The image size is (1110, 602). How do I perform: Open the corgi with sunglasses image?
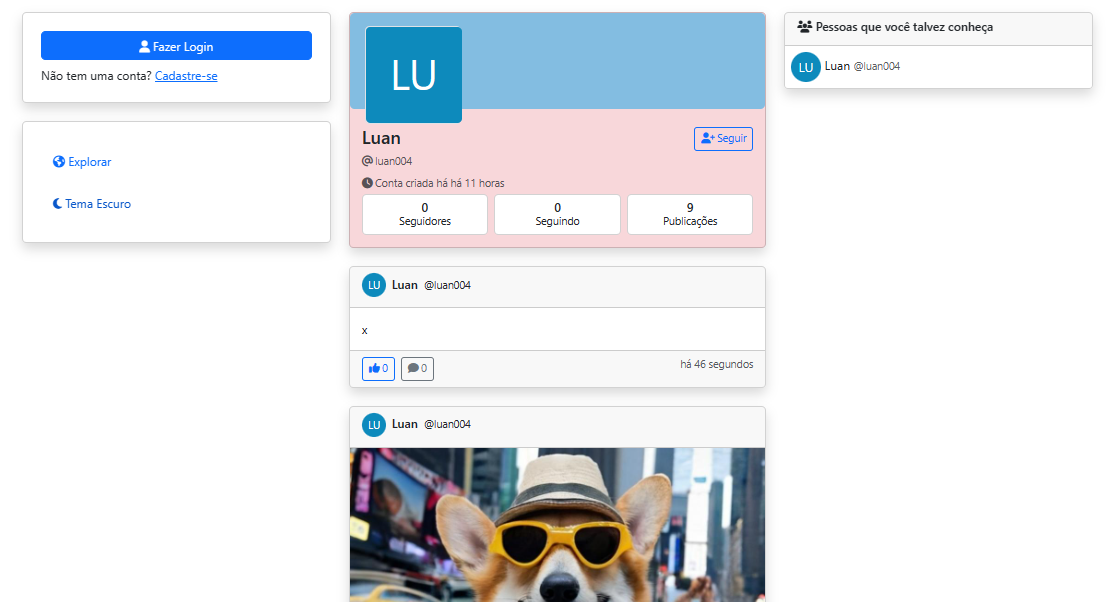click(x=557, y=525)
